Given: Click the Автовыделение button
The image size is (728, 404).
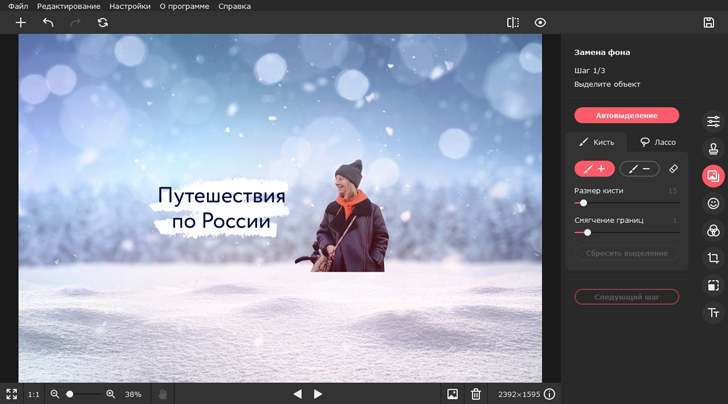Looking at the screenshot, I should [x=626, y=115].
